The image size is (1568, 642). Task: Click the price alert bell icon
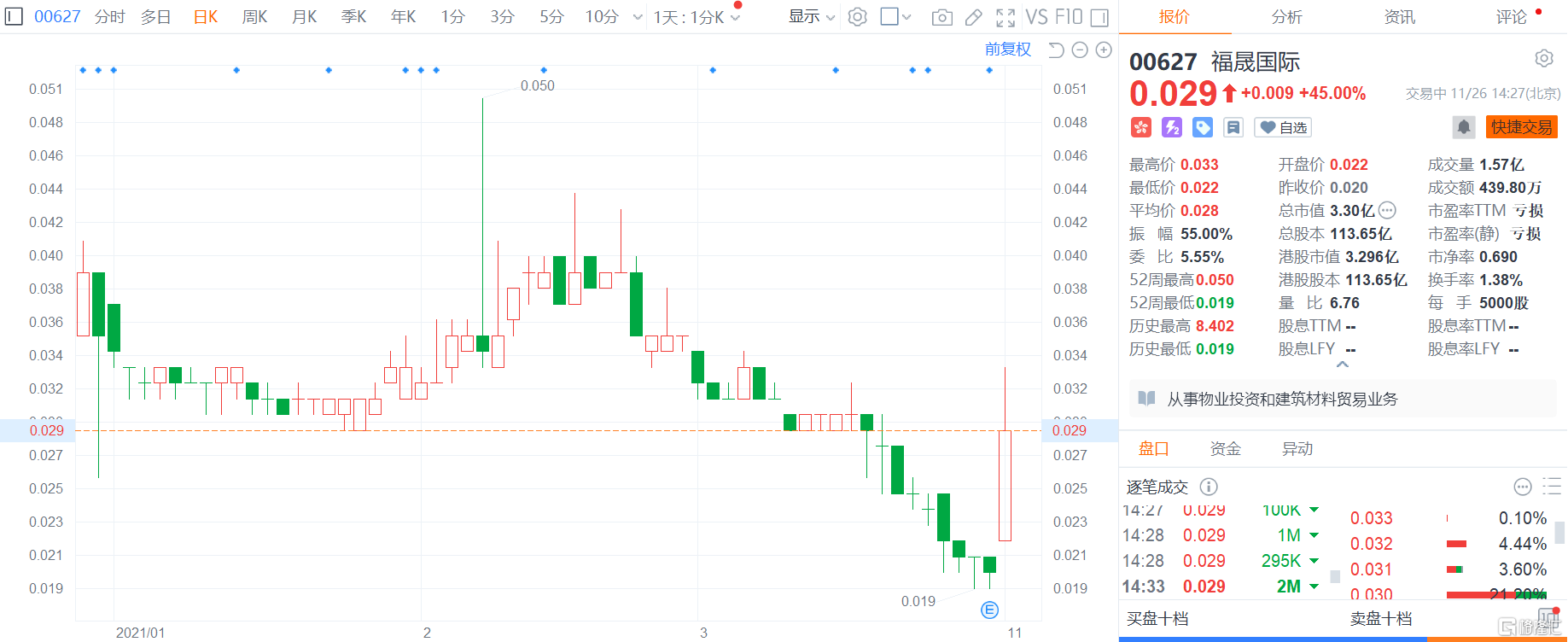[1463, 127]
